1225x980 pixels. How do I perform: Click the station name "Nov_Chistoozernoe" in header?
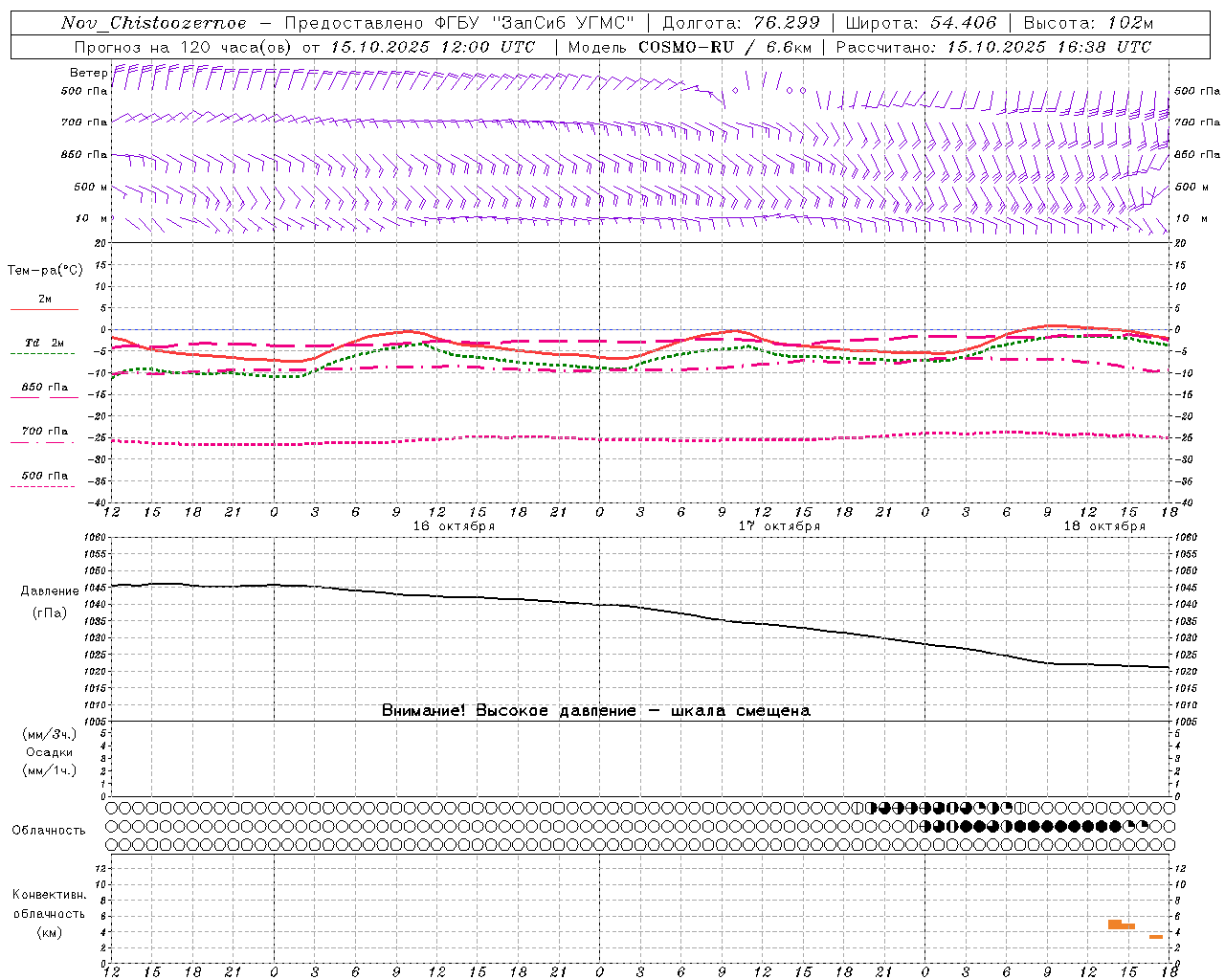pyautogui.click(x=154, y=23)
